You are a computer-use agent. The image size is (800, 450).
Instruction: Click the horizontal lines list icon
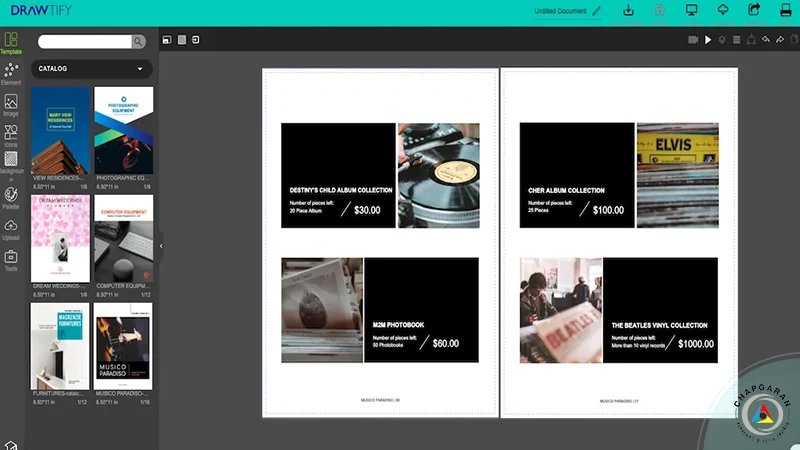point(737,39)
